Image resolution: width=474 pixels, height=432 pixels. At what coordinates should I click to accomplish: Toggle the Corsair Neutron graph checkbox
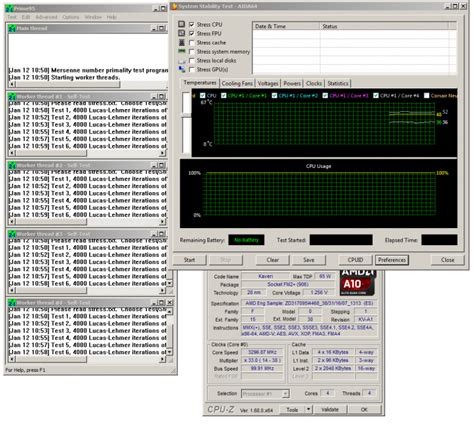[426, 96]
